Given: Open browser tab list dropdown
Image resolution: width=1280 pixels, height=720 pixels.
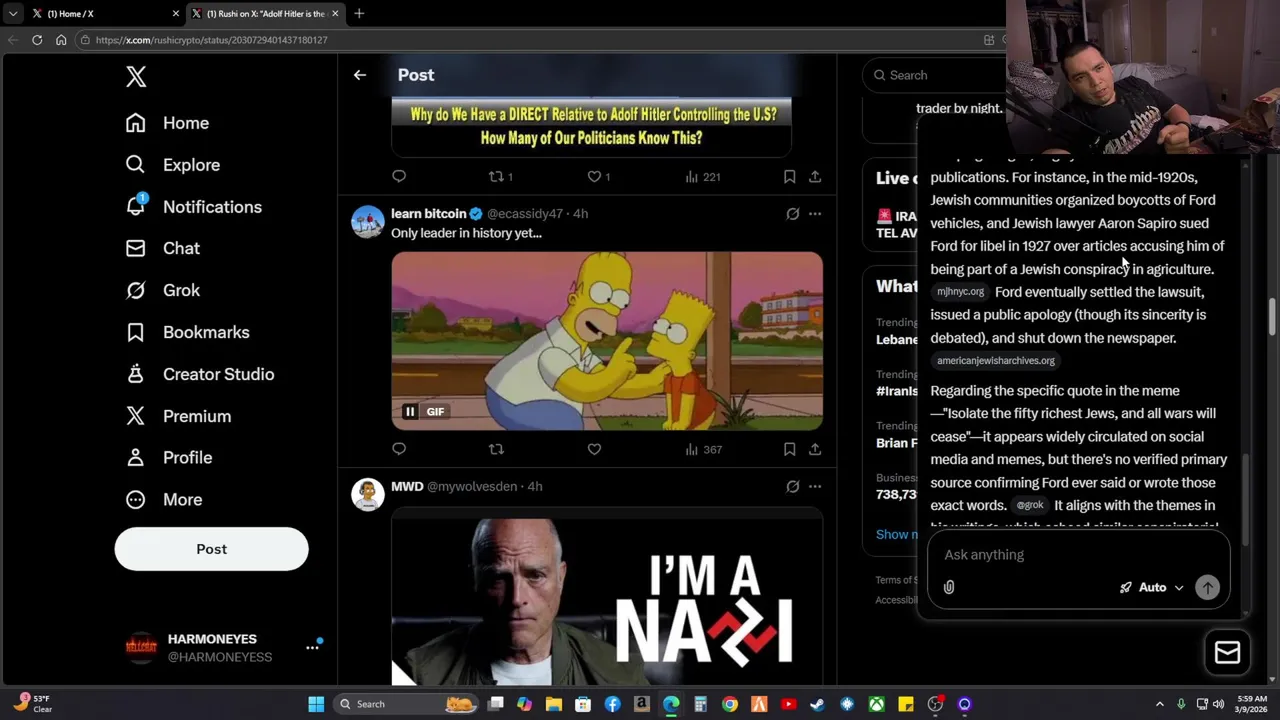Looking at the screenshot, I should 12,13.
